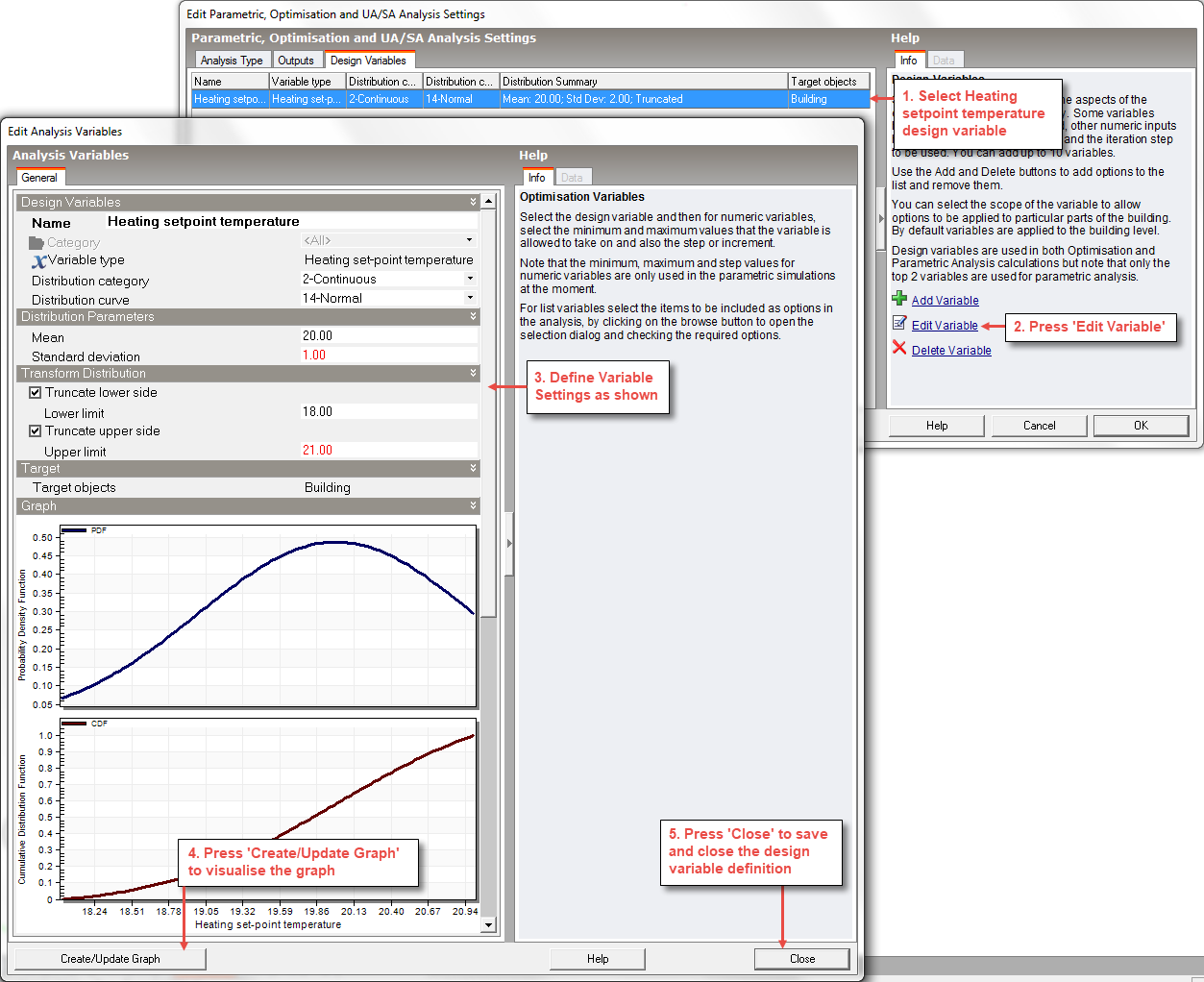This screenshot has height=982, width=1204.
Task: Click the Category folder icon
Action: [x=37, y=242]
